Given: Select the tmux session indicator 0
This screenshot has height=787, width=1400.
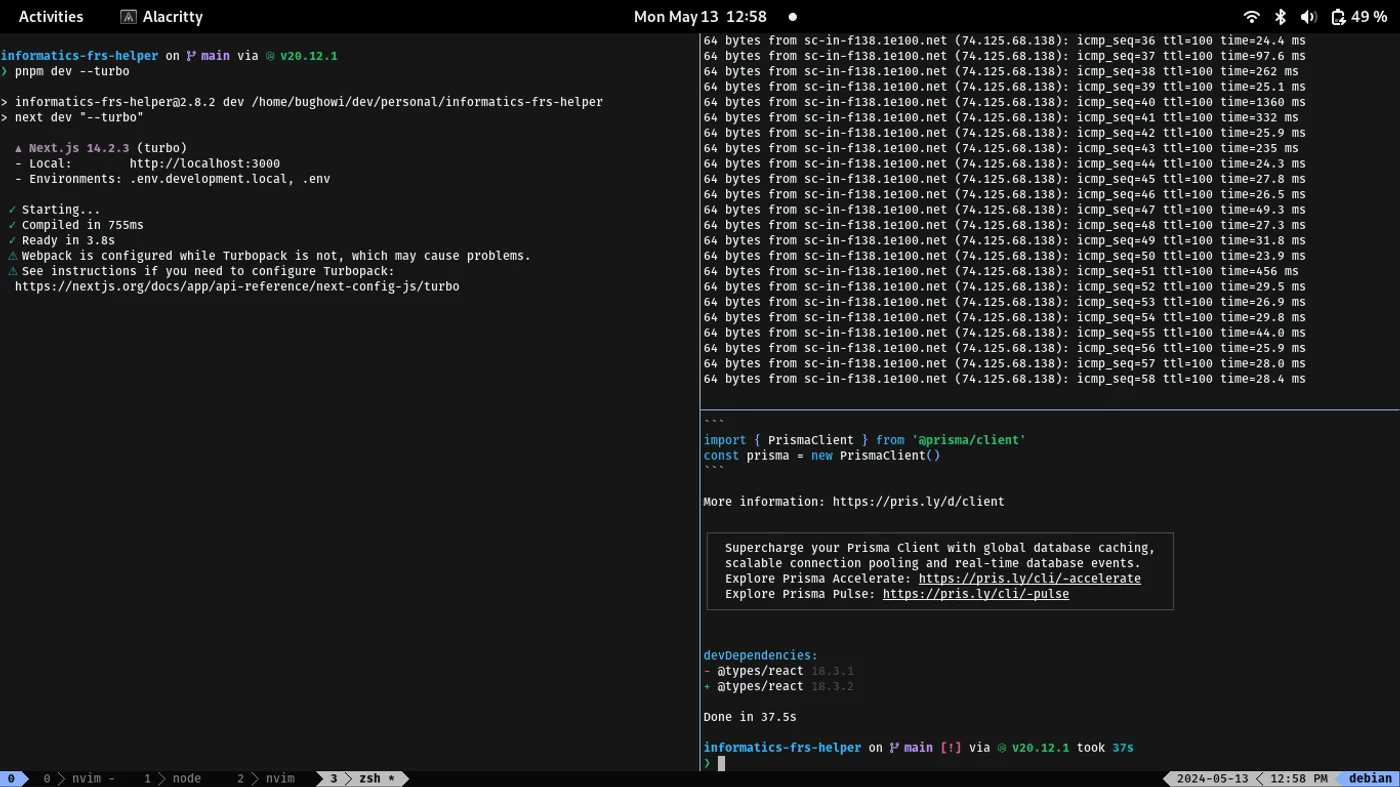Looking at the screenshot, I should [x=10, y=778].
